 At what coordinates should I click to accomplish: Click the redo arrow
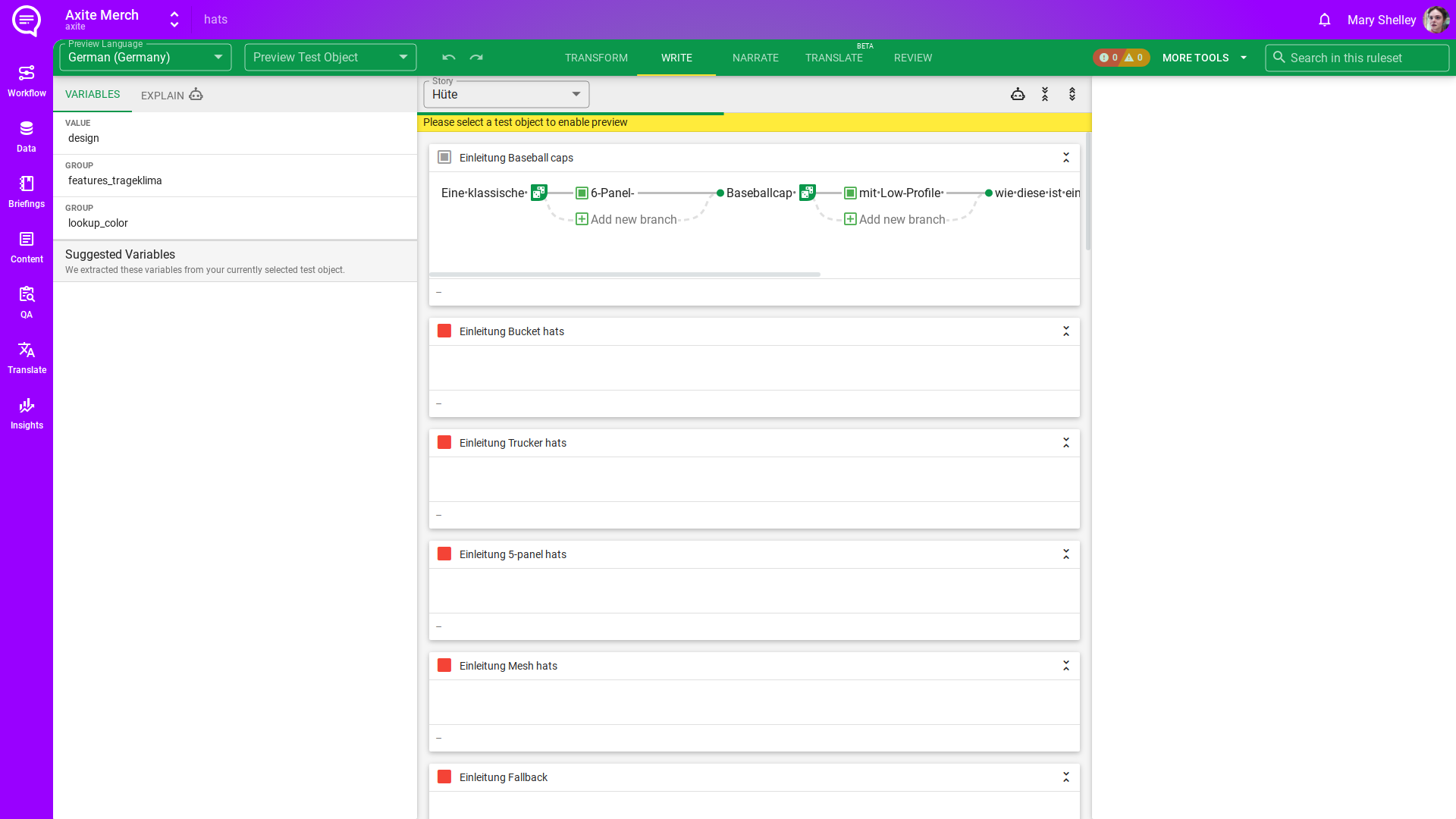(x=476, y=58)
